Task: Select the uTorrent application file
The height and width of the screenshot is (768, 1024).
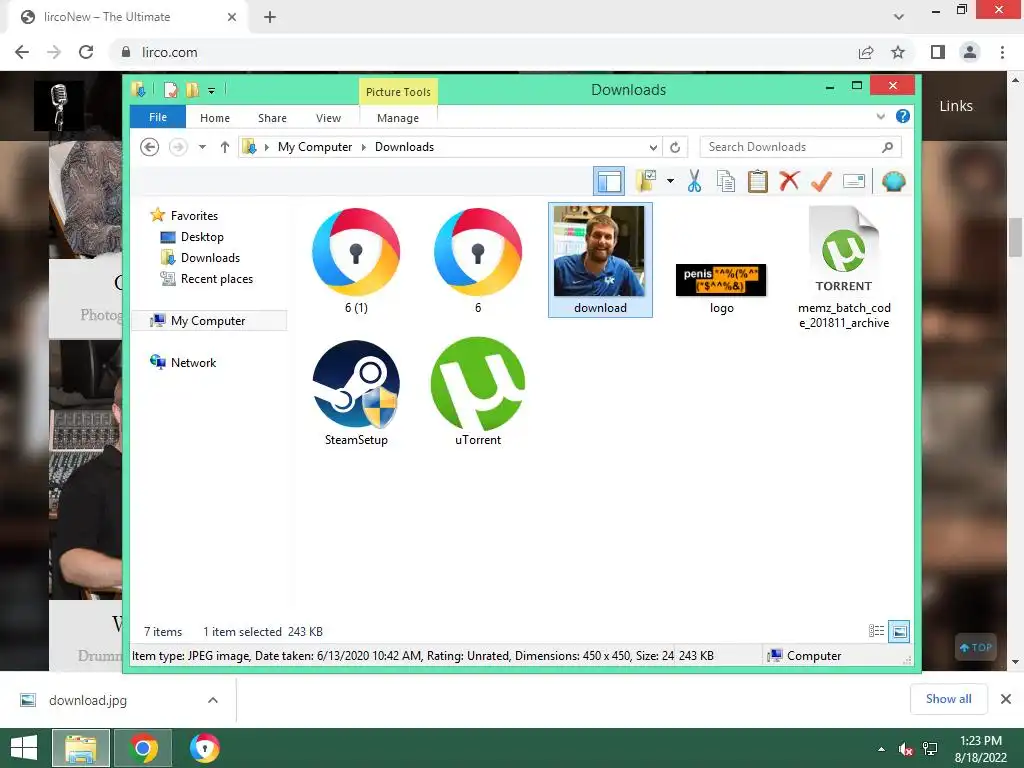Action: [x=478, y=393]
